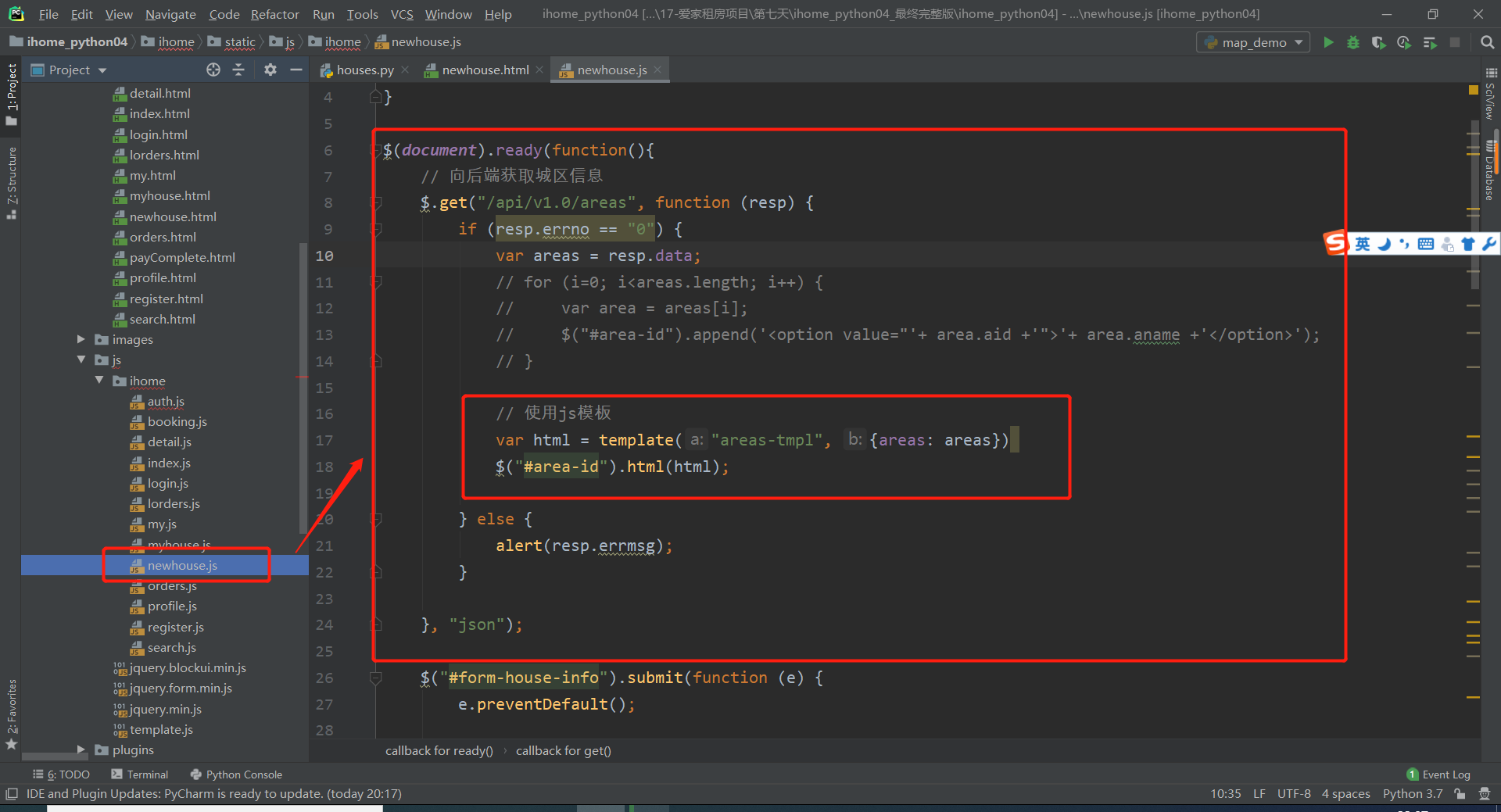The height and width of the screenshot is (812, 1501).
Task: Open the Sogou skin shirt icon
Action: pos(1467,244)
